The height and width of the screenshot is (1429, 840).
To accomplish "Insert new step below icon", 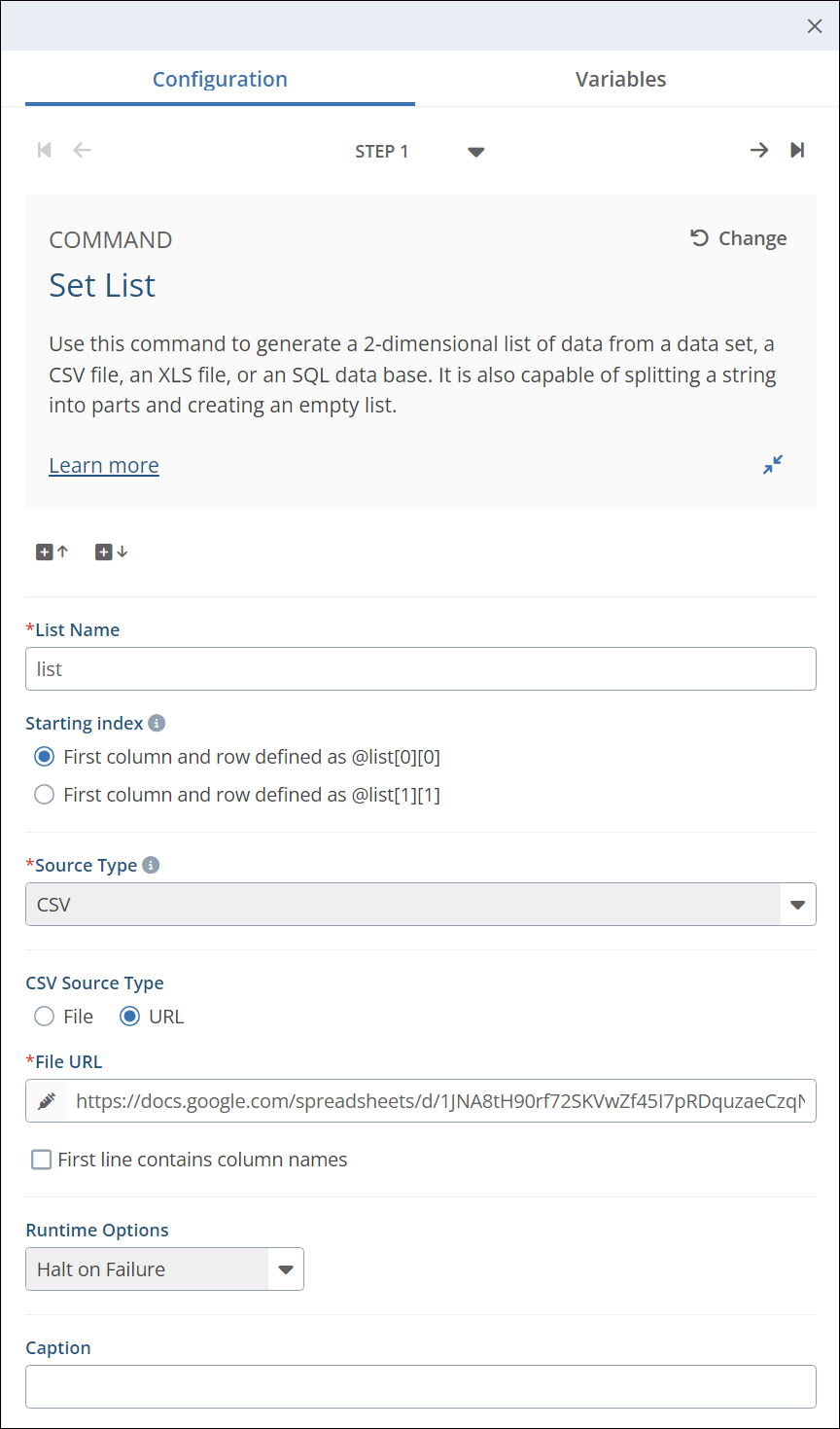I will [x=111, y=552].
